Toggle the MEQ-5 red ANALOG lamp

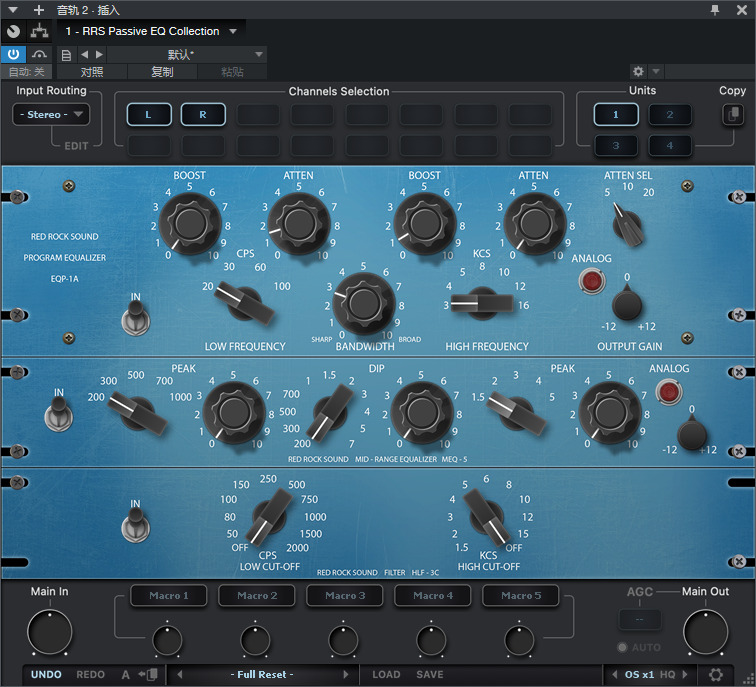pos(669,391)
